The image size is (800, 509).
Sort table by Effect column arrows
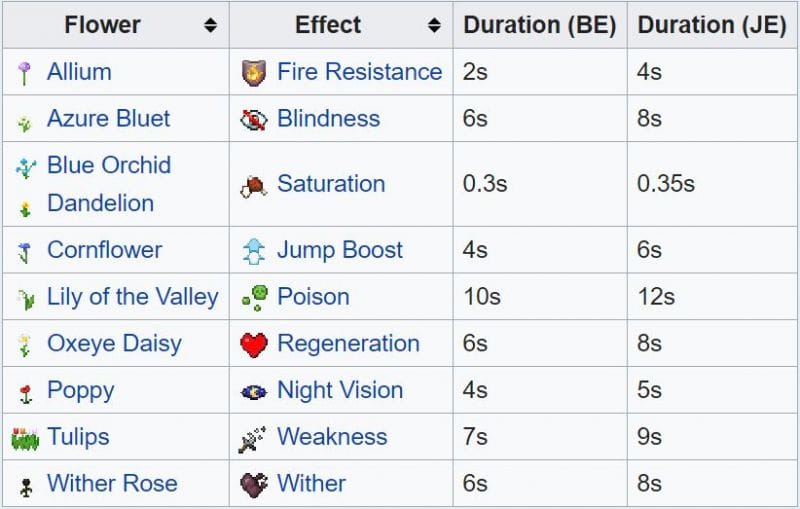(x=434, y=25)
